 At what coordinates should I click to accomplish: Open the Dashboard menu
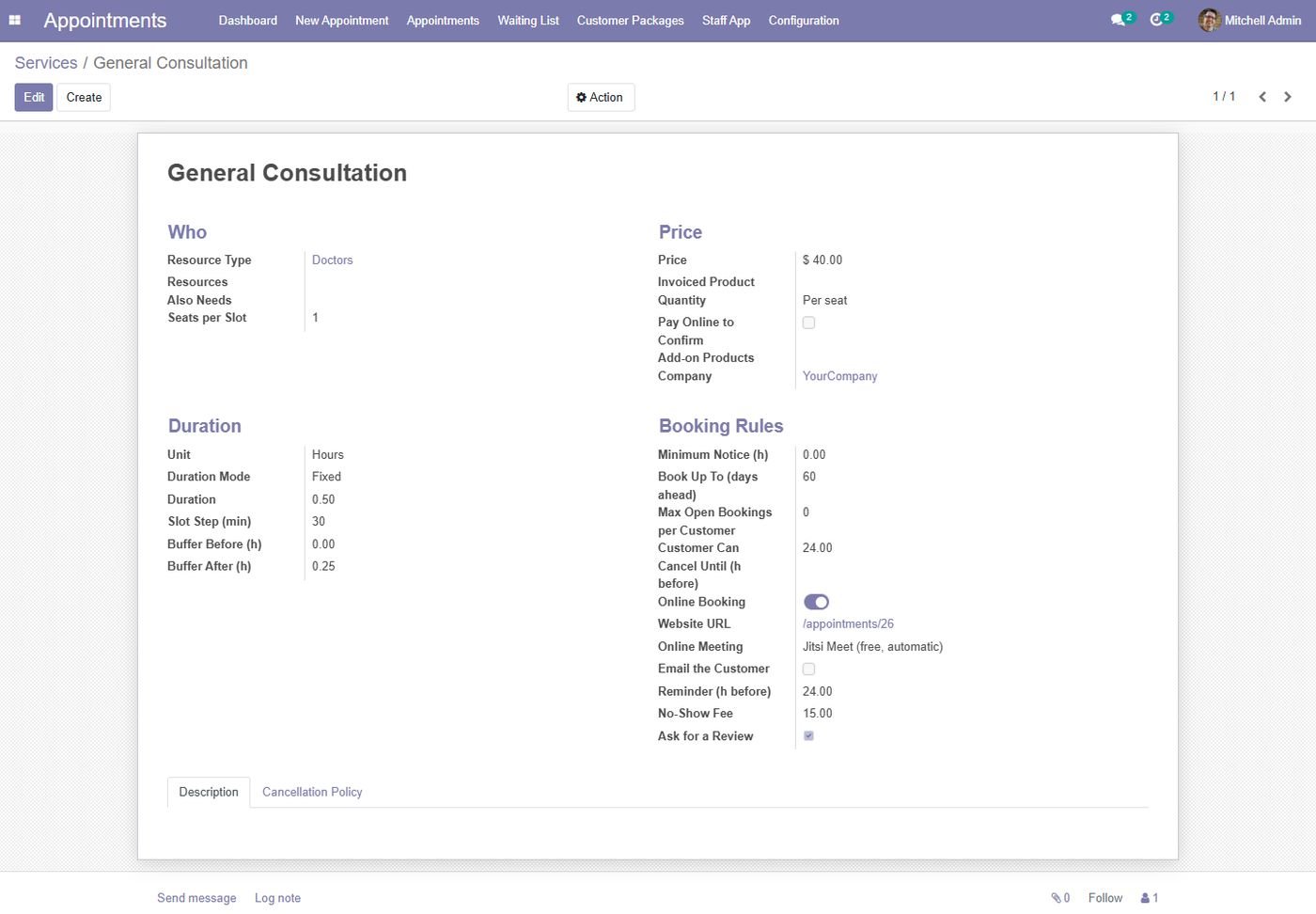coord(248,21)
